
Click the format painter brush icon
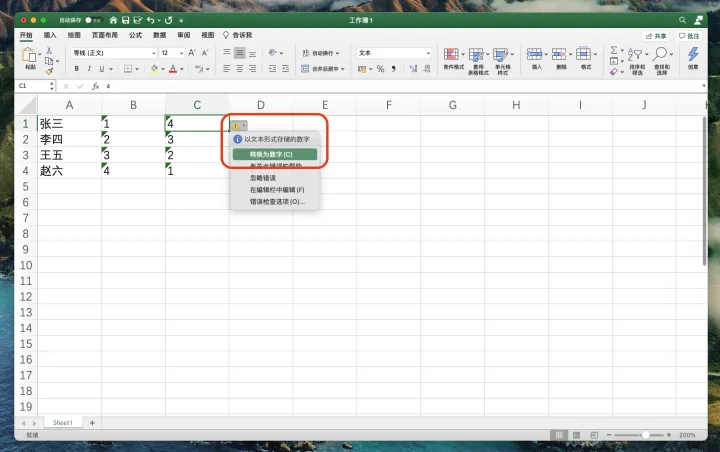coord(50,70)
